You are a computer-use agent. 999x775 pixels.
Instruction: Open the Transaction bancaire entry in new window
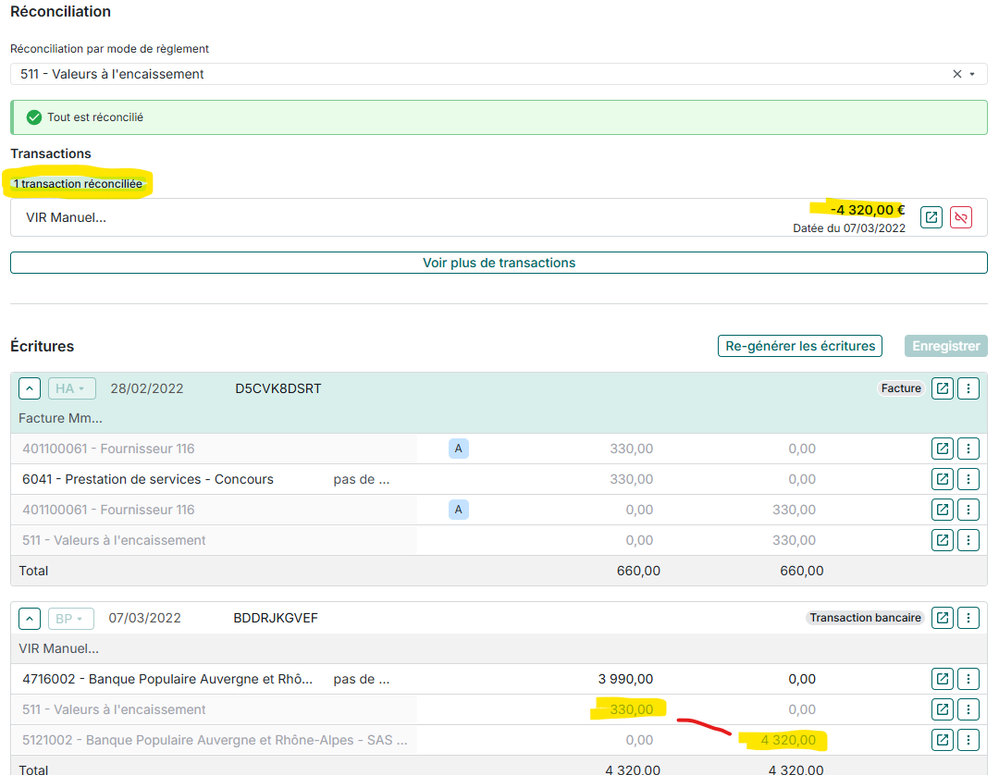pos(942,618)
